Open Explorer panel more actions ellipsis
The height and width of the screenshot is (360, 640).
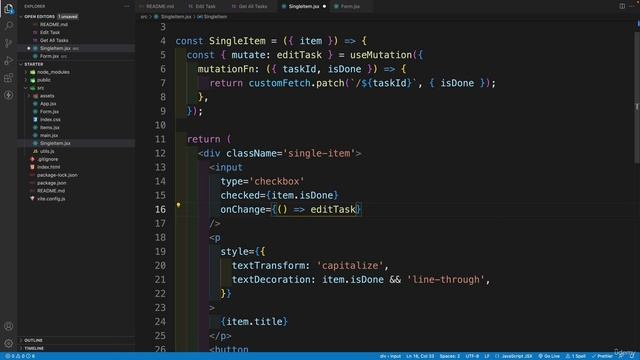(127, 6)
